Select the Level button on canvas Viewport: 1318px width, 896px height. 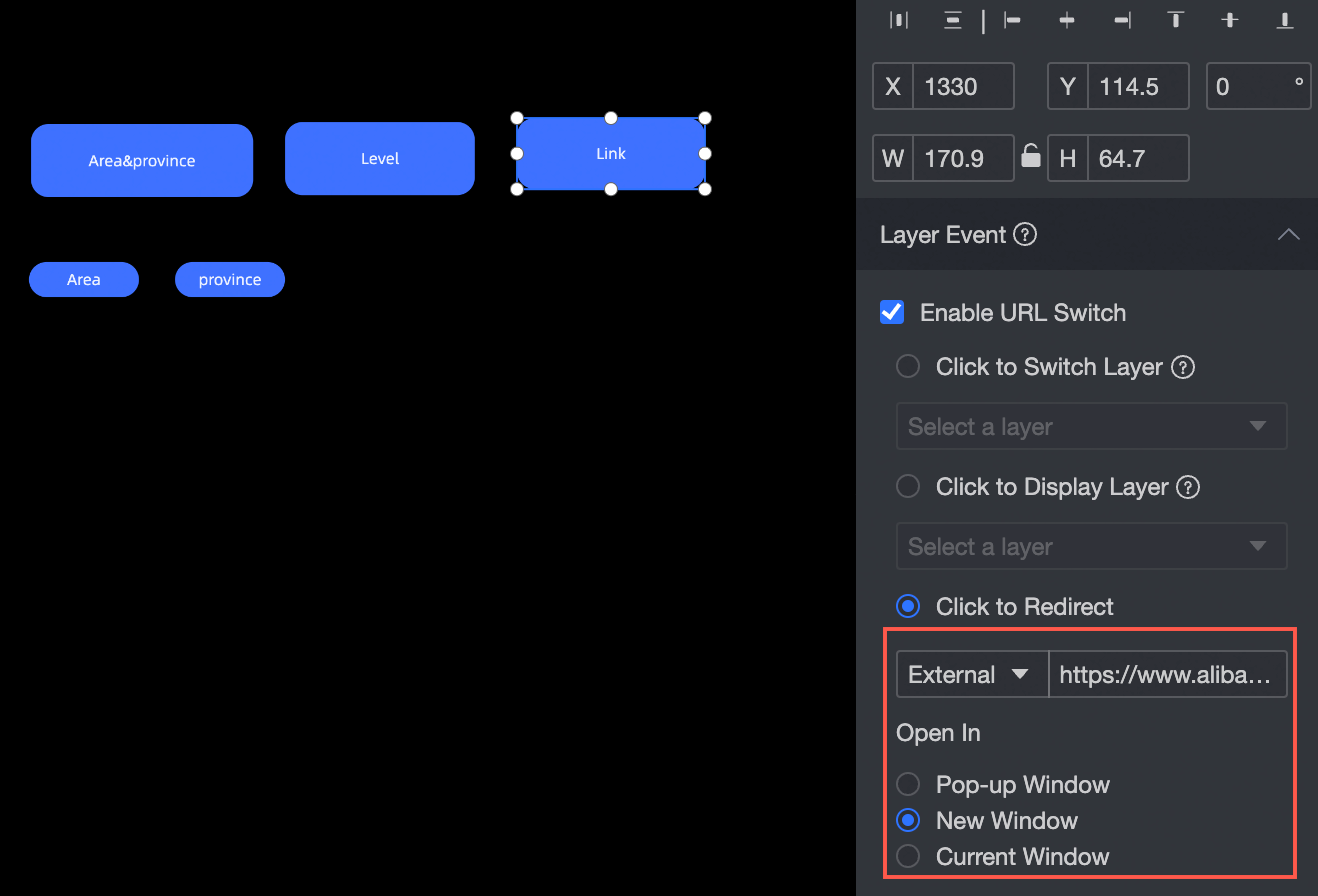tap(380, 158)
